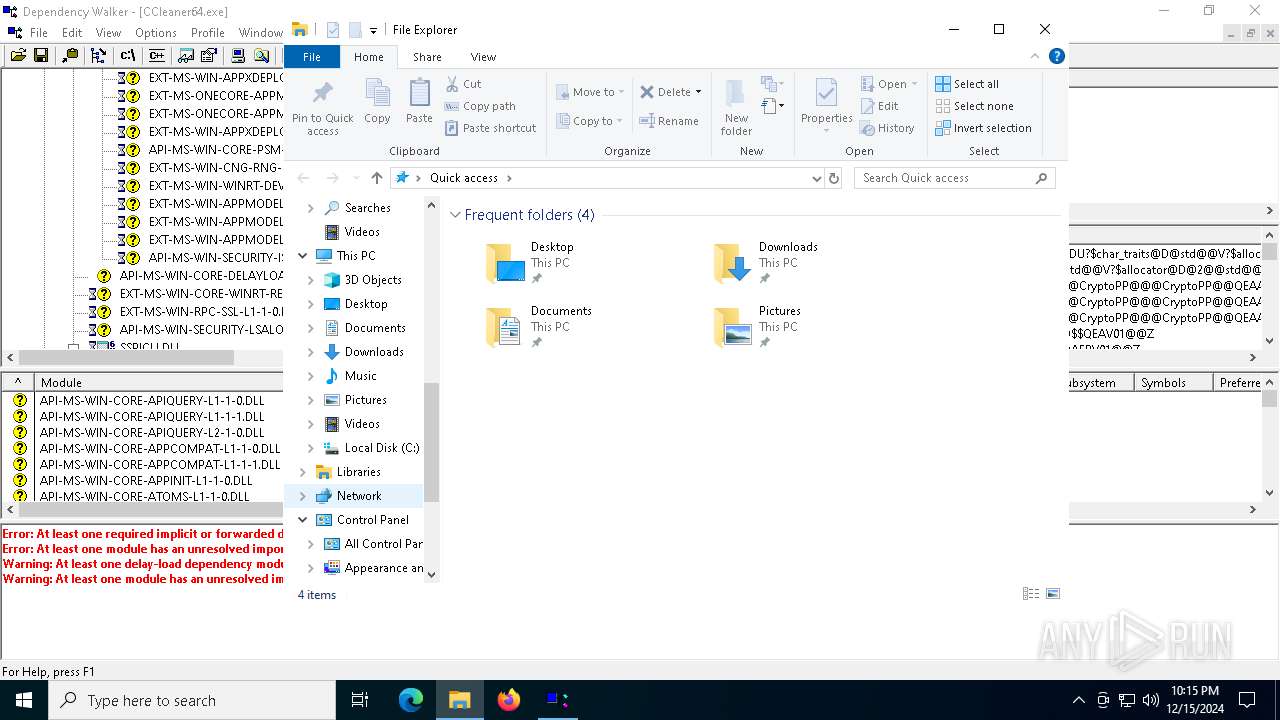1280x720 pixels.
Task: Click Invert selection in ribbon
Action: pyautogui.click(x=983, y=128)
